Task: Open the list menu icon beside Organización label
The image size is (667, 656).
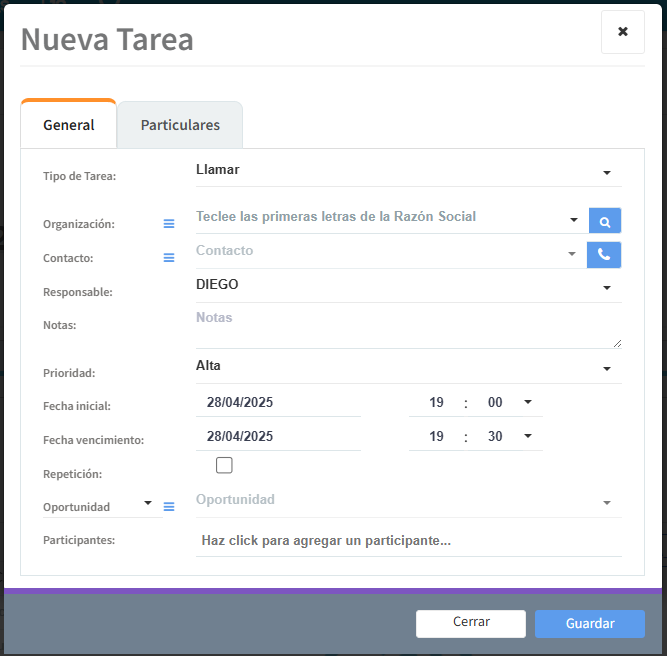Action: [169, 224]
